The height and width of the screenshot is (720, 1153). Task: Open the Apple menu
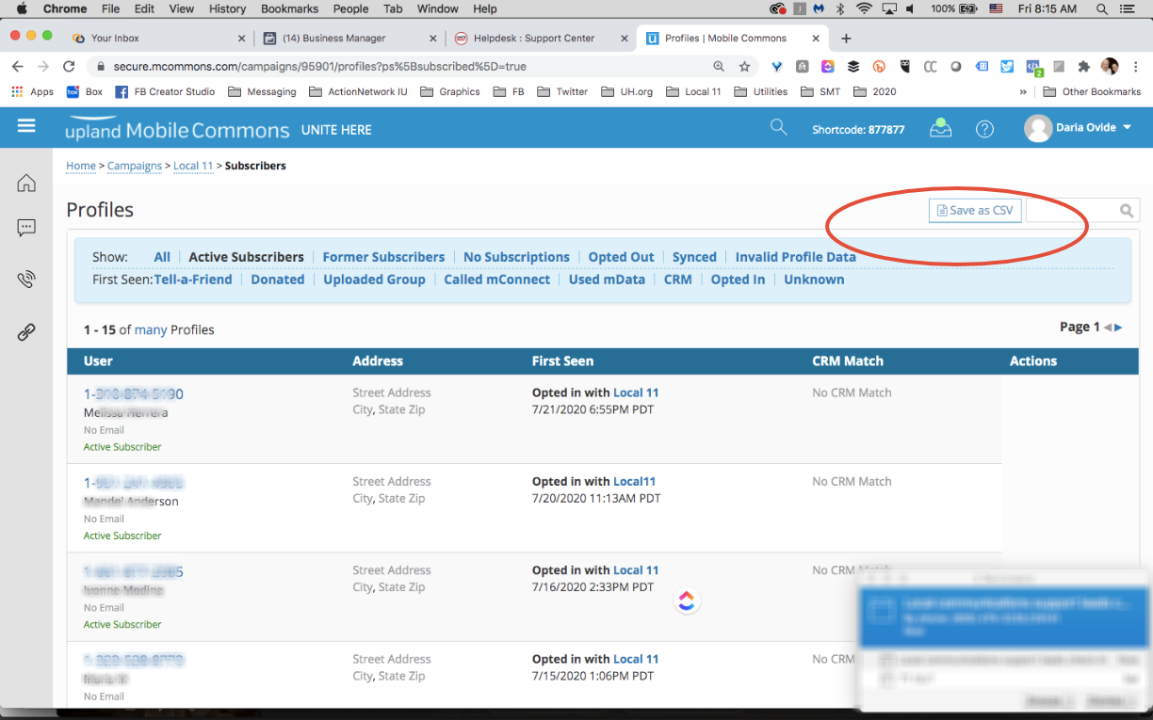(22, 9)
